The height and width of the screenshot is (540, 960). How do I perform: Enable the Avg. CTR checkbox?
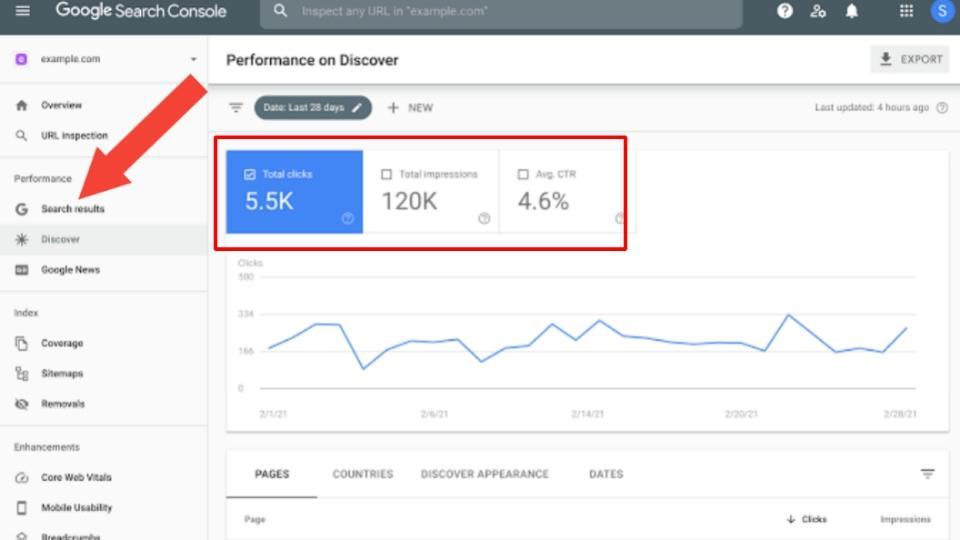pyautogui.click(x=523, y=174)
